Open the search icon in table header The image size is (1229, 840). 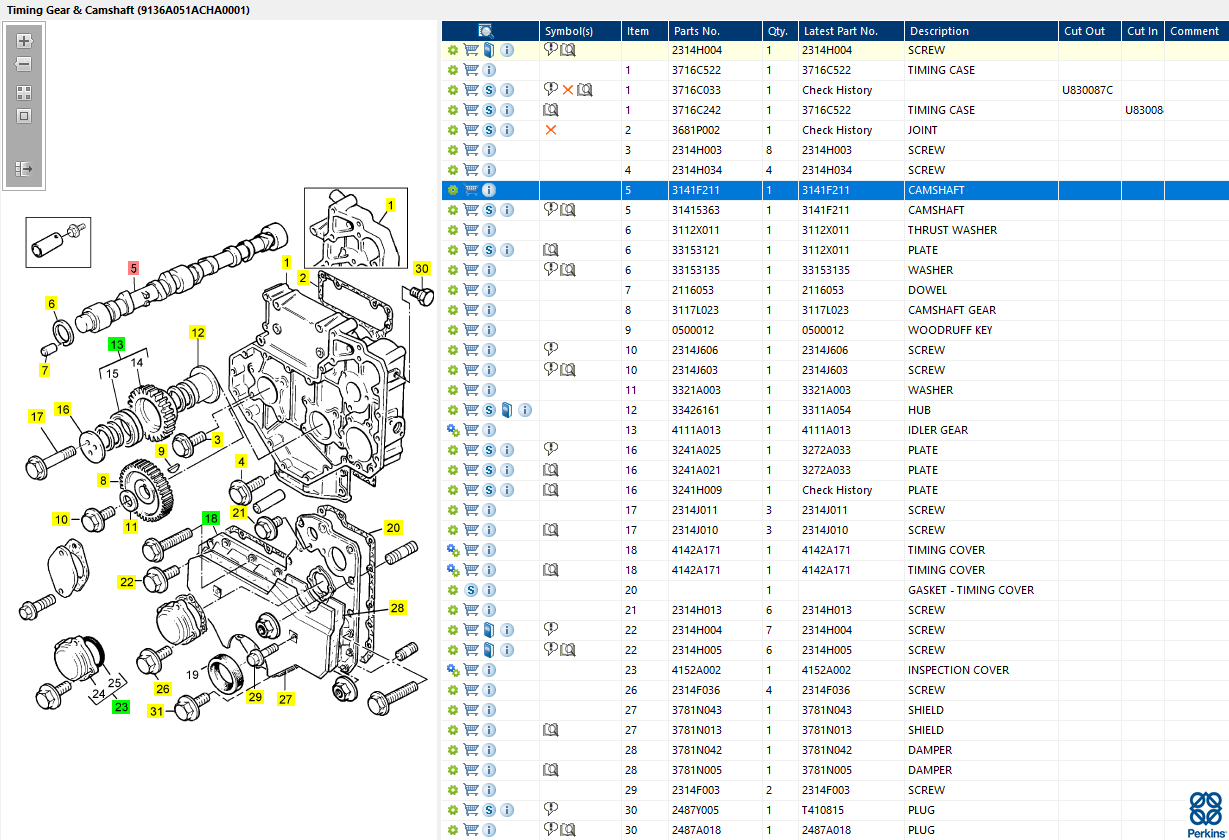click(x=486, y=31)
